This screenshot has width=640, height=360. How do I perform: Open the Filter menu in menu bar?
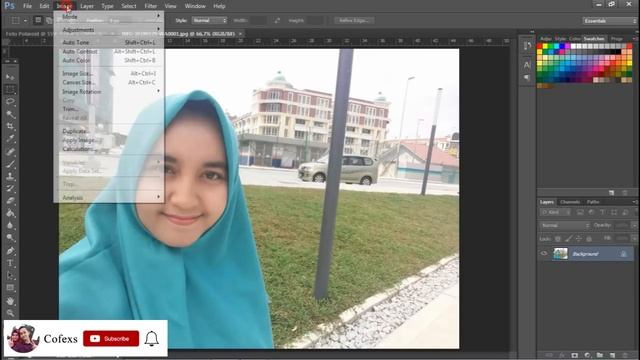coord(151,6)
